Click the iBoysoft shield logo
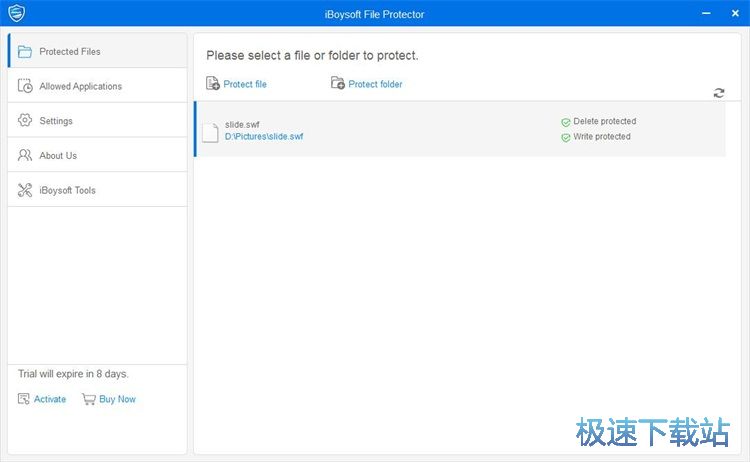The width and height of the screenshot is (750, 462). 16,13
